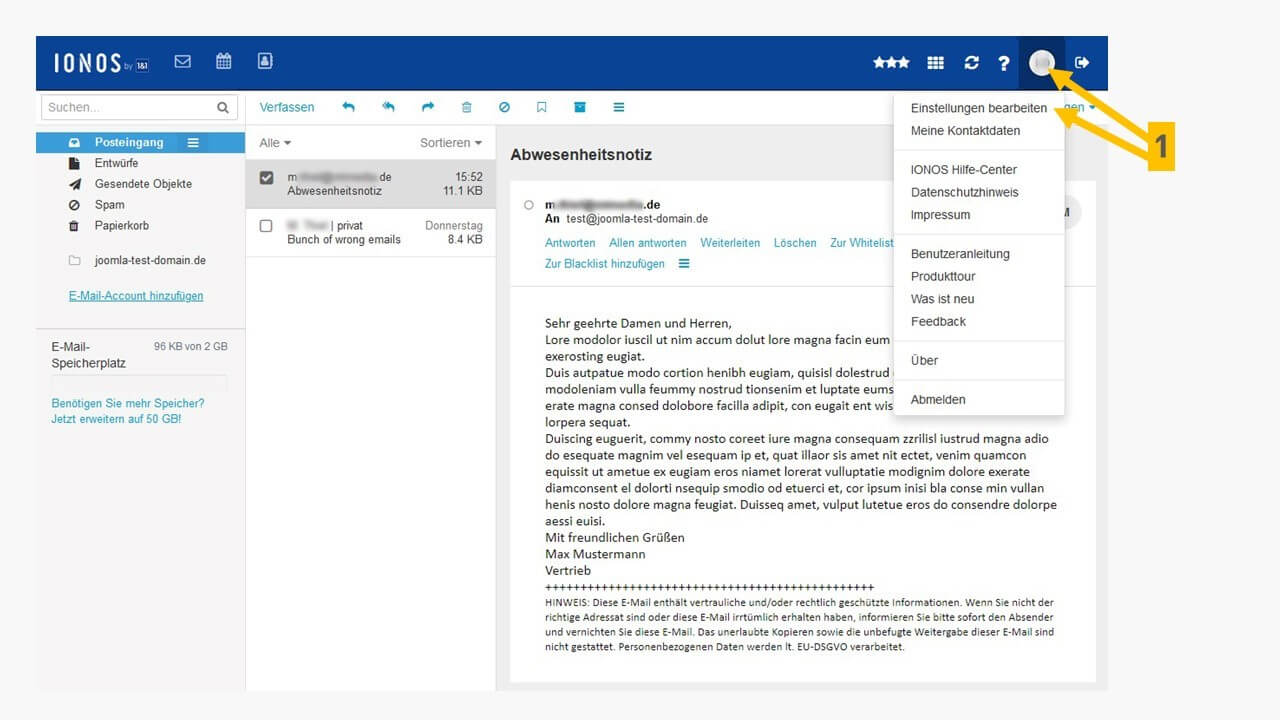The width and height of the screenshot is (1280, 720).
Task: Open the apps grid launcher icon
Action: pos(935,63)
